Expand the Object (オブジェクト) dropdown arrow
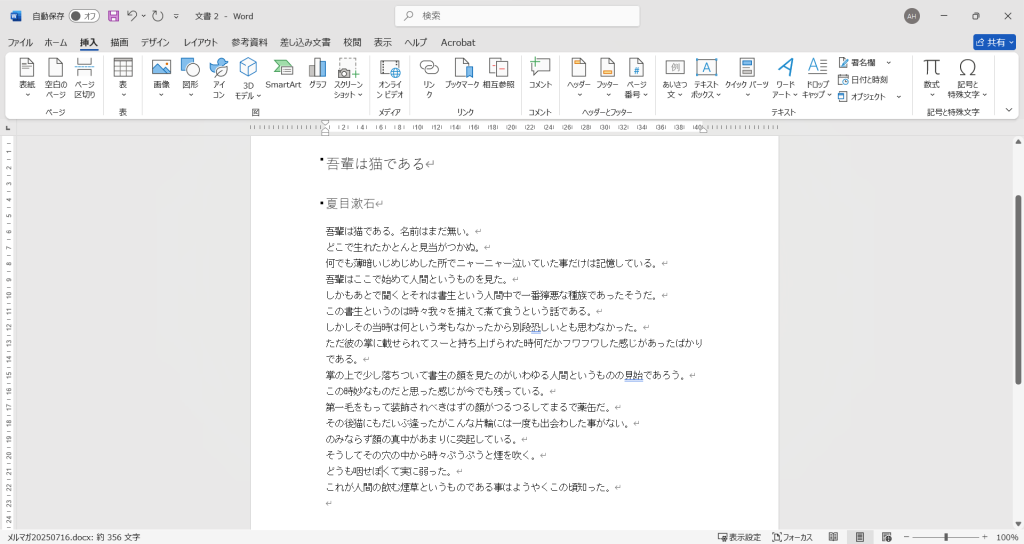The image size is (1024, 544). coord(899,97)
